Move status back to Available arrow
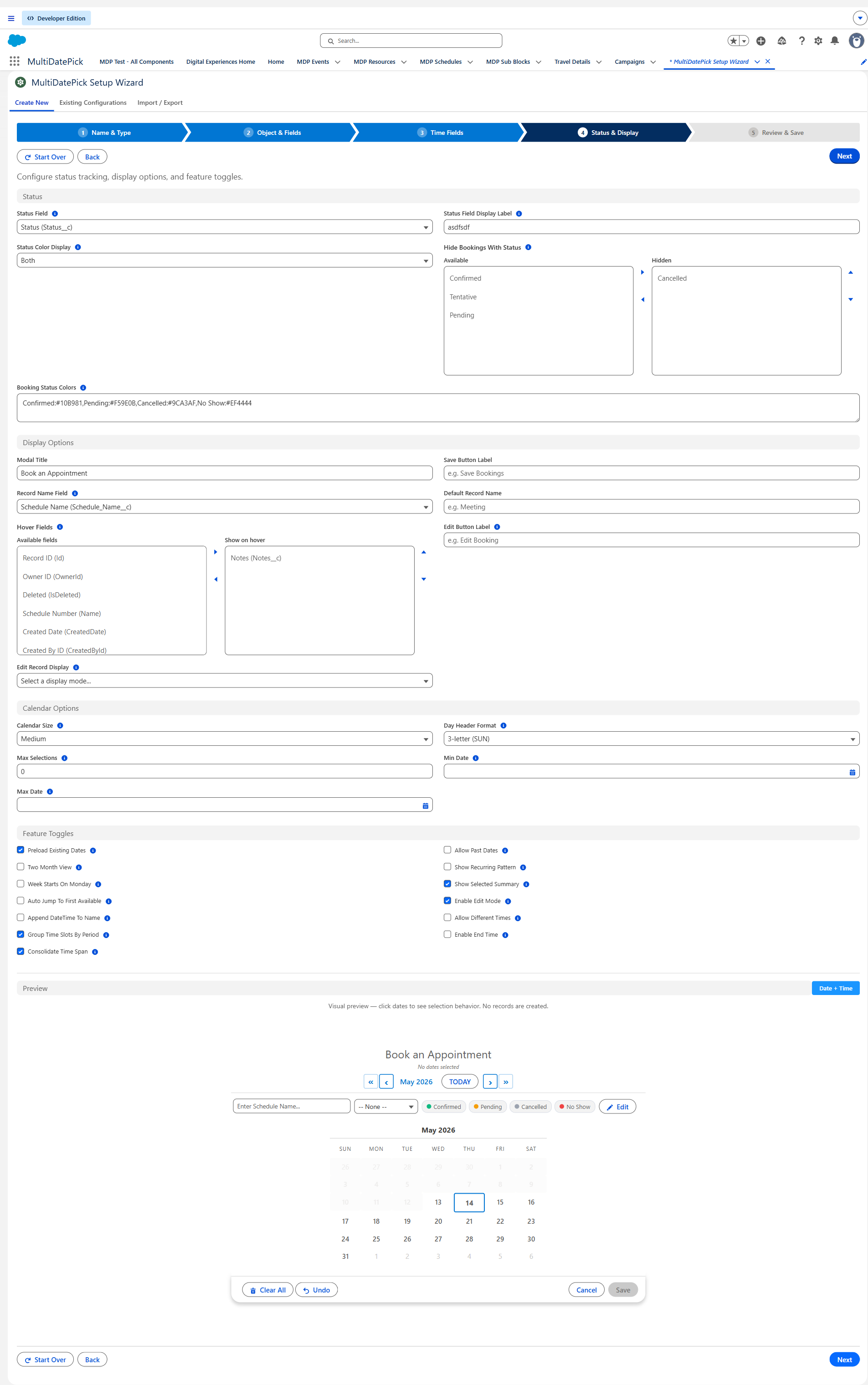The height and width of the screenshot is (1385, 868). click(642, 300)
